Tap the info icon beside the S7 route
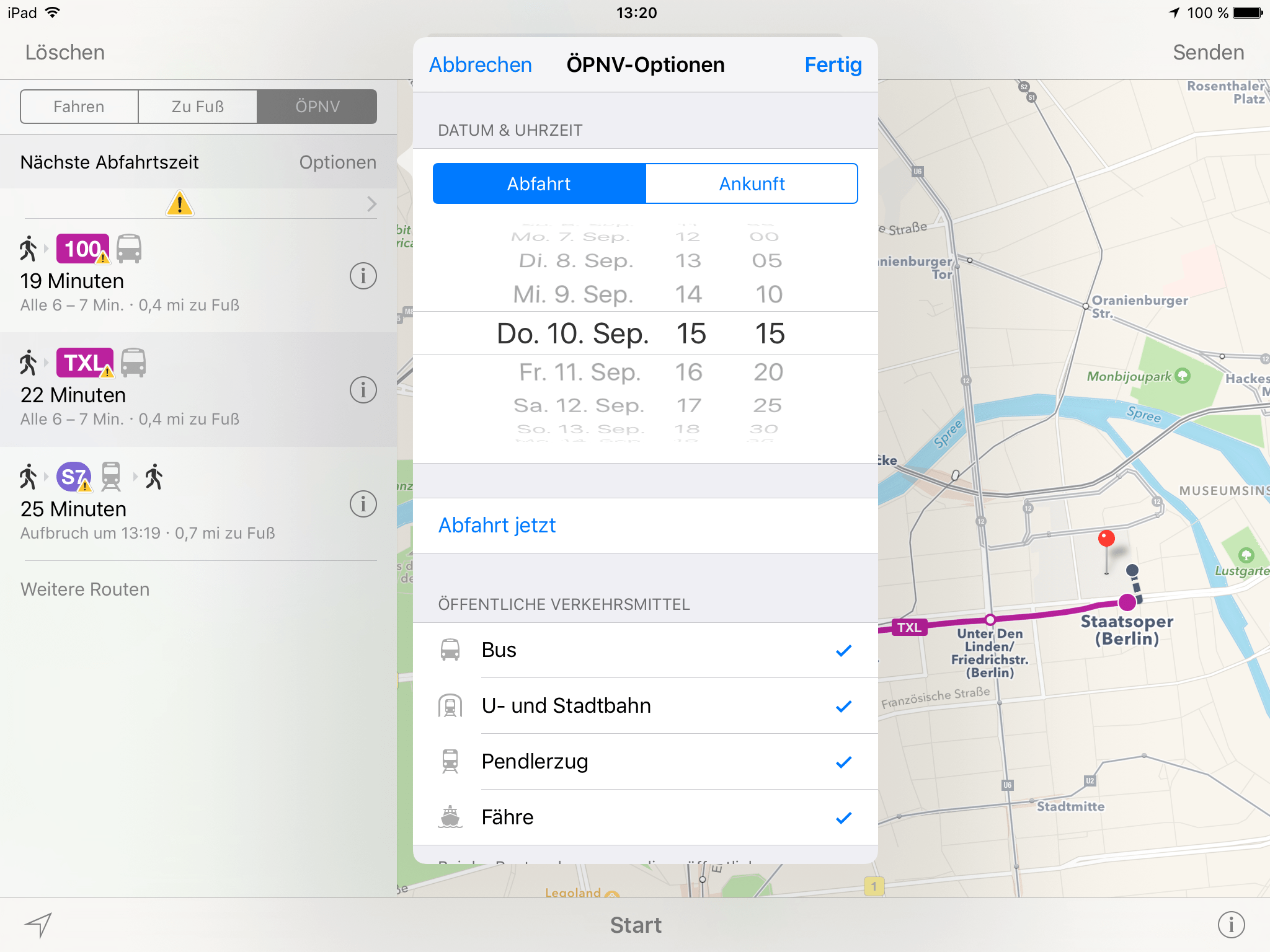 [363, 505]
